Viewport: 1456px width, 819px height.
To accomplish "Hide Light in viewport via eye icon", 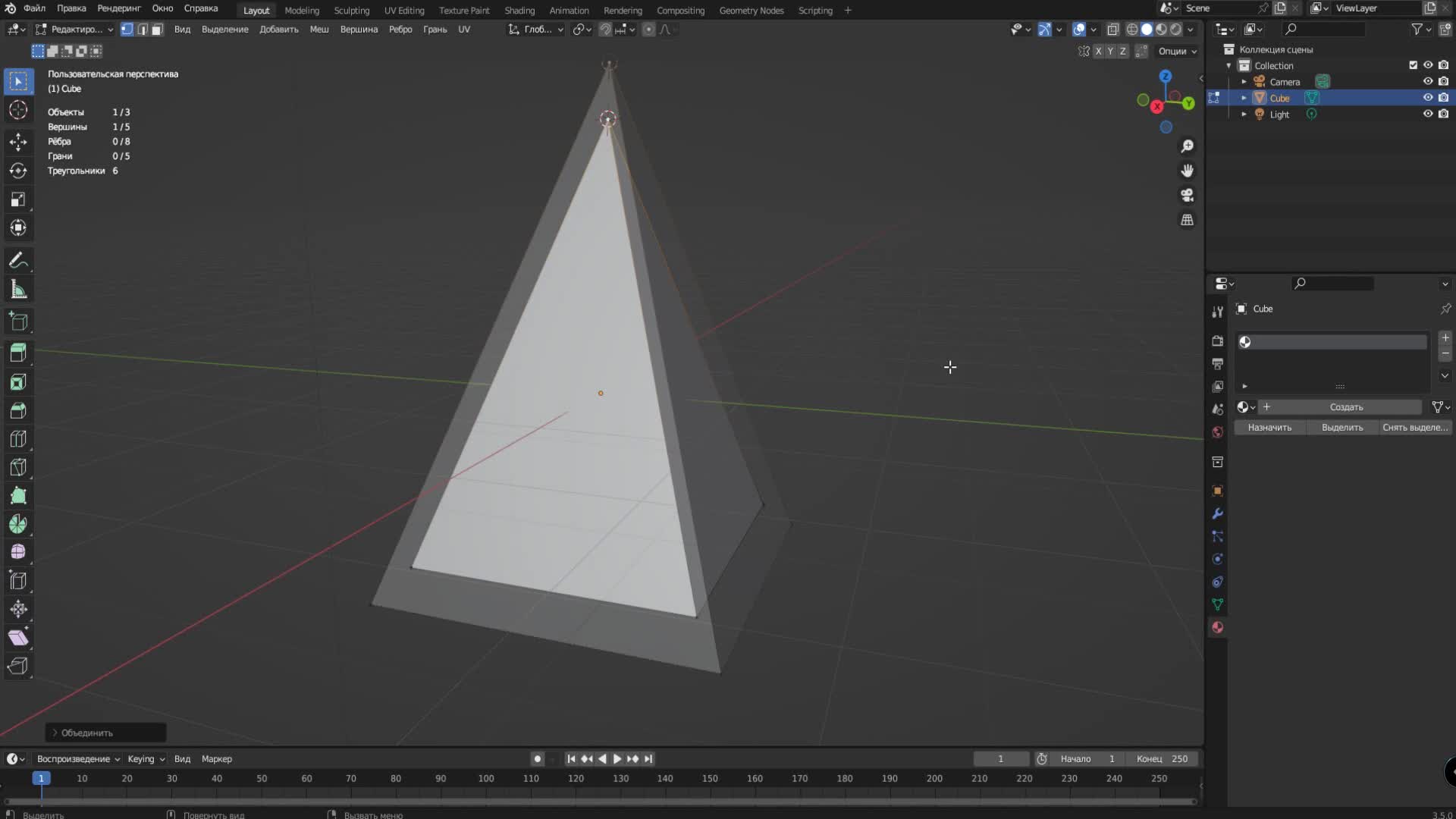I will (1428, 114).
